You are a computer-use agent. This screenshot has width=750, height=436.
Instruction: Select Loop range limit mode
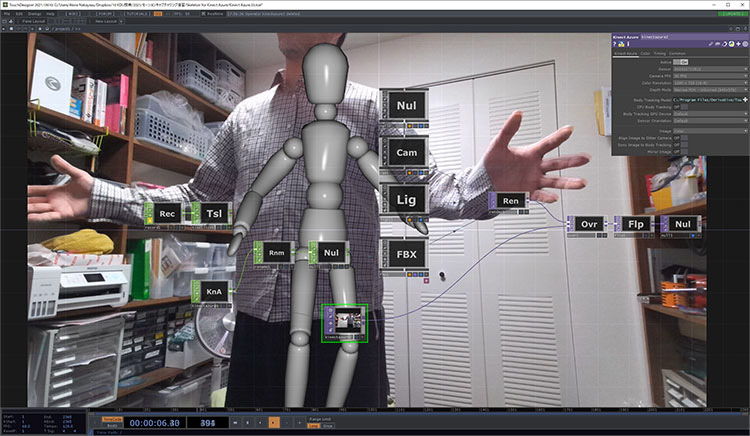313,426
